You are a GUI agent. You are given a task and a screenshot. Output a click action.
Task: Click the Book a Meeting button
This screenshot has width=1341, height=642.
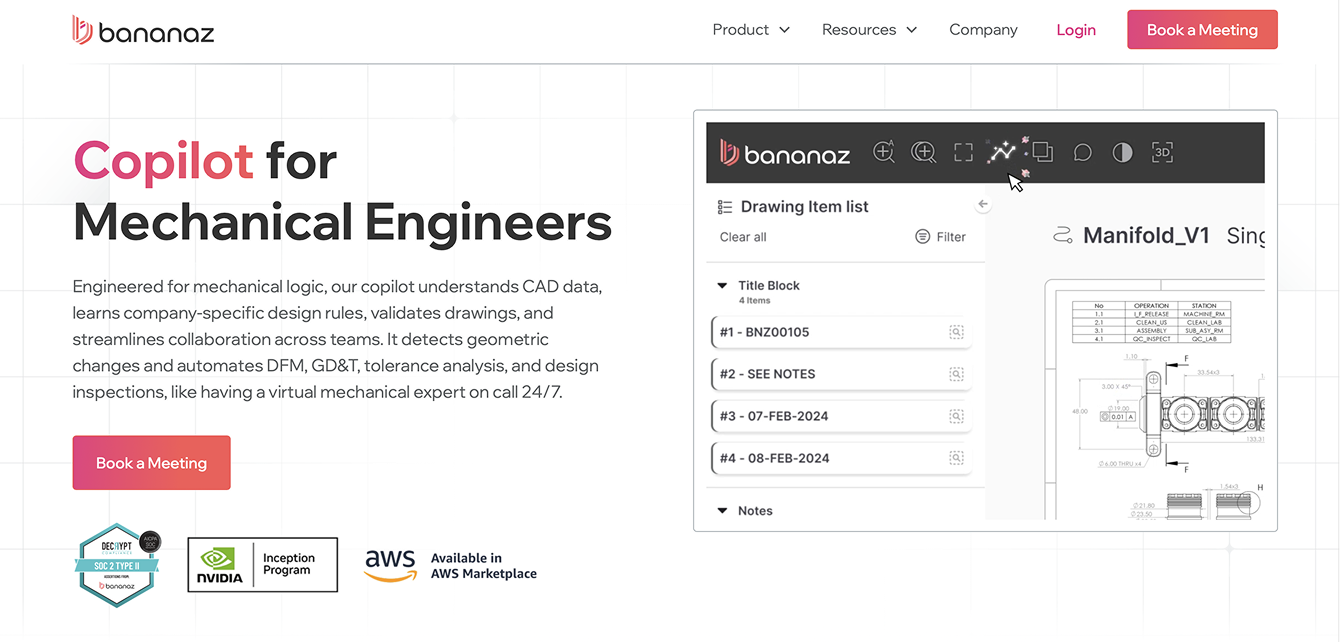[x=1202, y=29]
